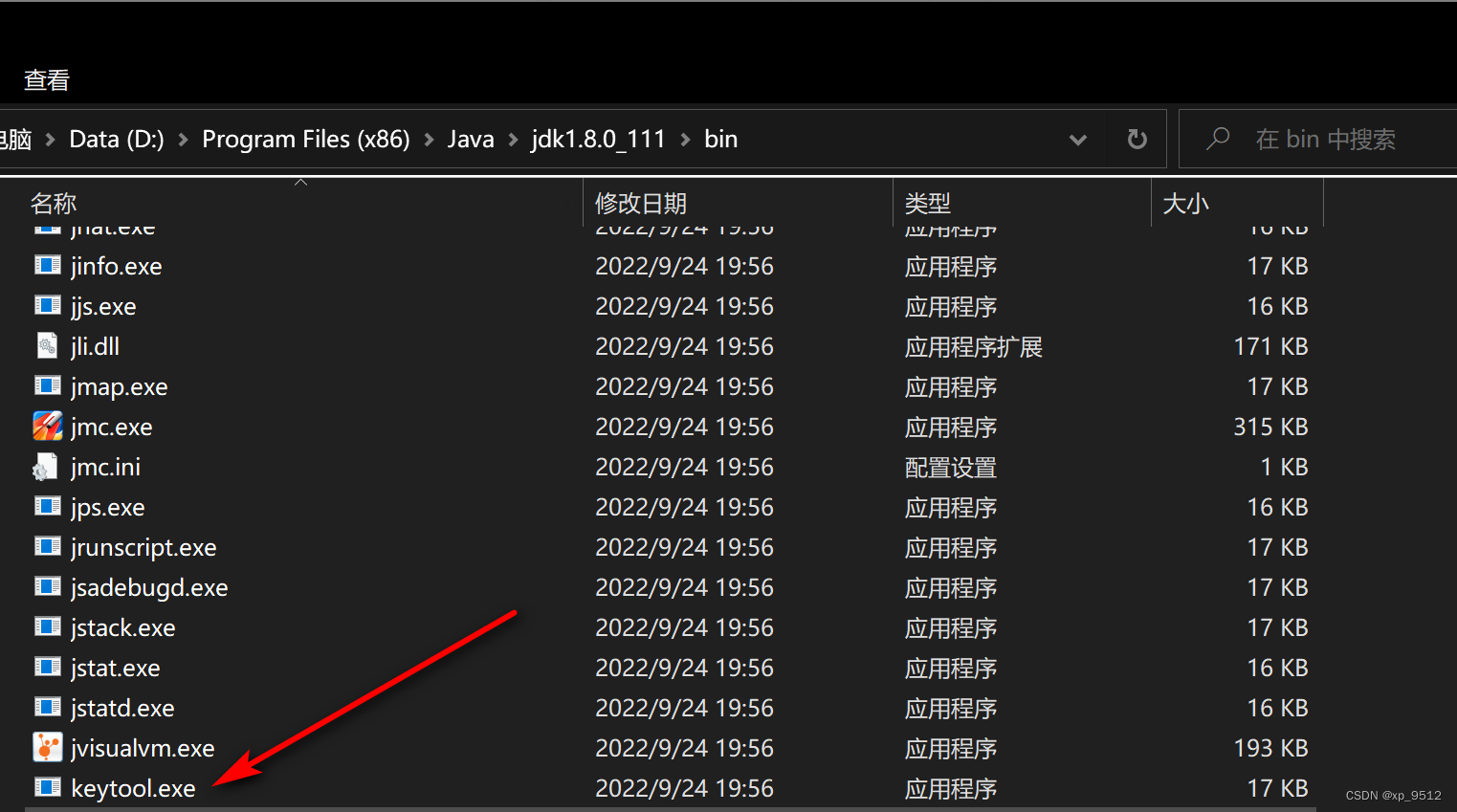Viewport: 1457px width, 812px height.
Task: Click the jstack.exe file icon
Action: [x=48, y=626]
